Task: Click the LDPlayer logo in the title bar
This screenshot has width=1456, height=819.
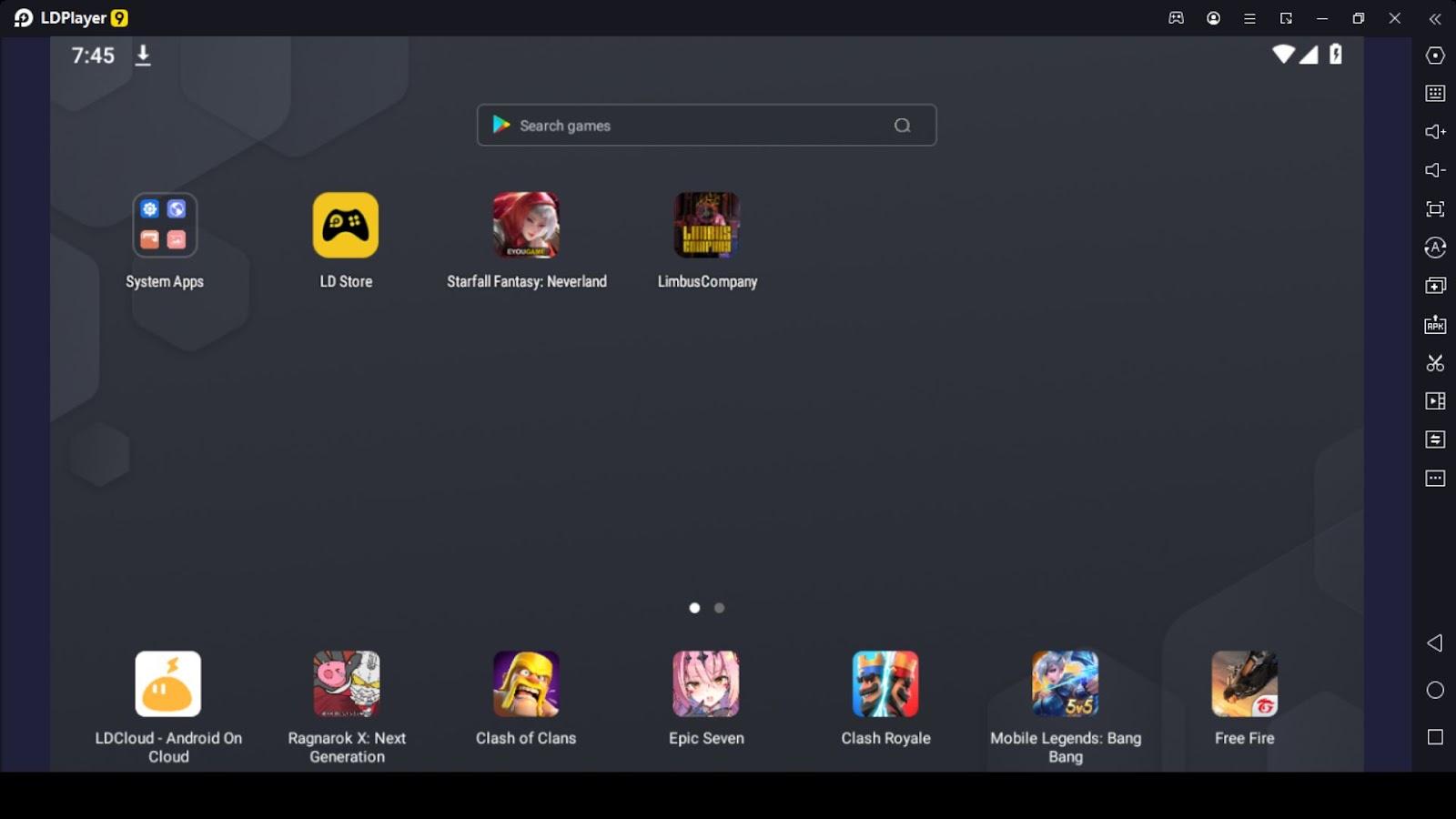Action: [x=24, y=18]
